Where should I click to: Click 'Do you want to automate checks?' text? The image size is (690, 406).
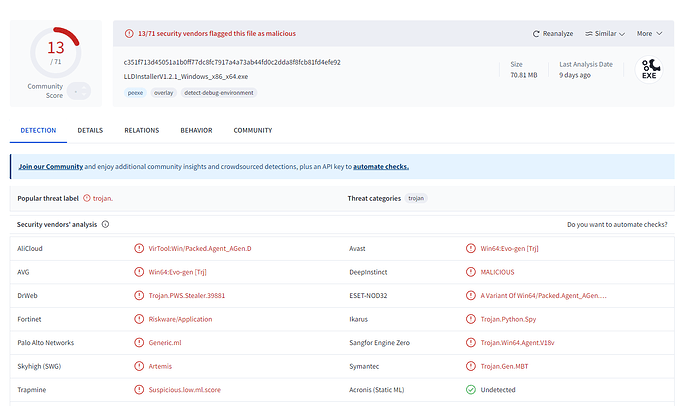click(x=617, y=224)
